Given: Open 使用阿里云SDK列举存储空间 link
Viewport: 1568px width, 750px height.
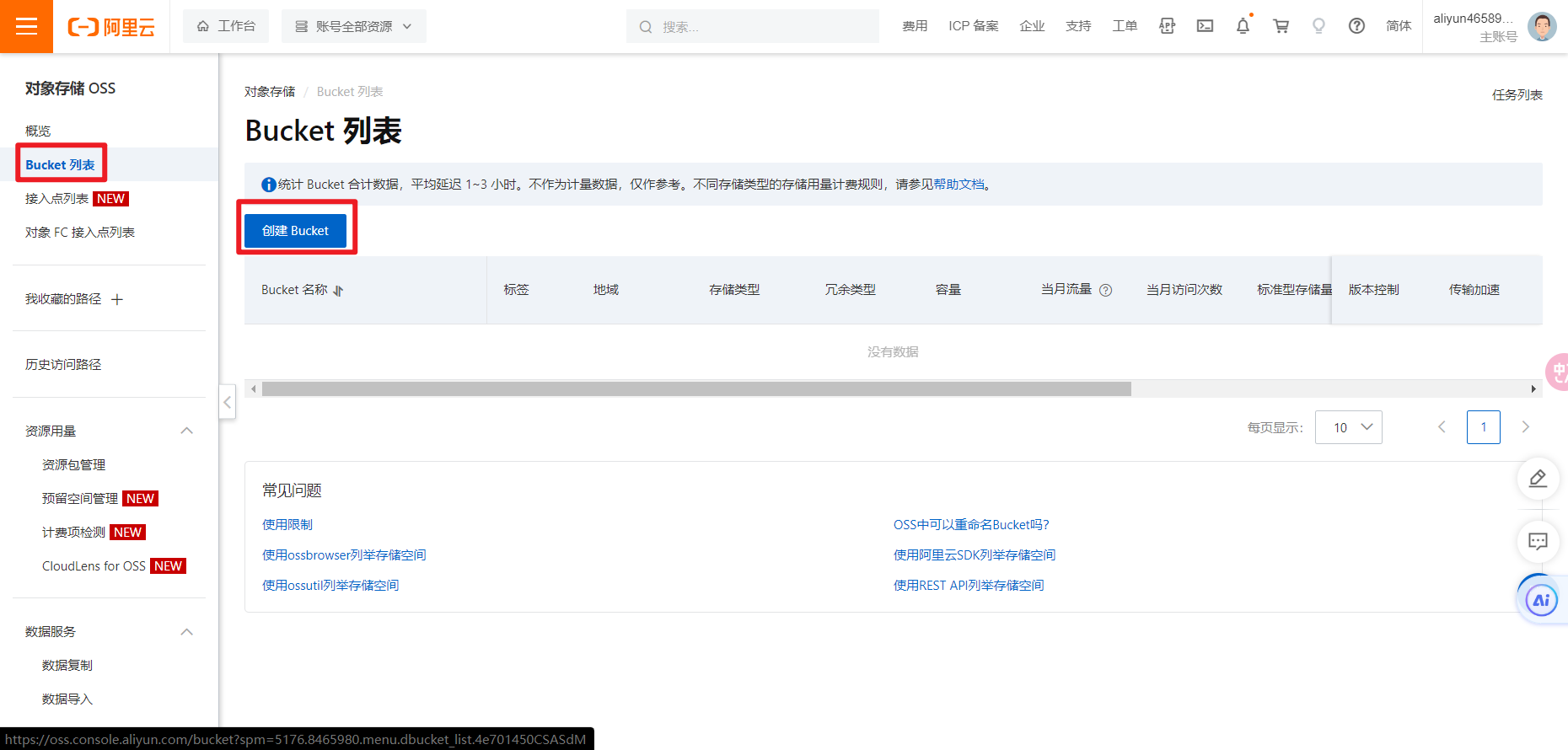Looking at the screenshot, I should pos(975,554).
